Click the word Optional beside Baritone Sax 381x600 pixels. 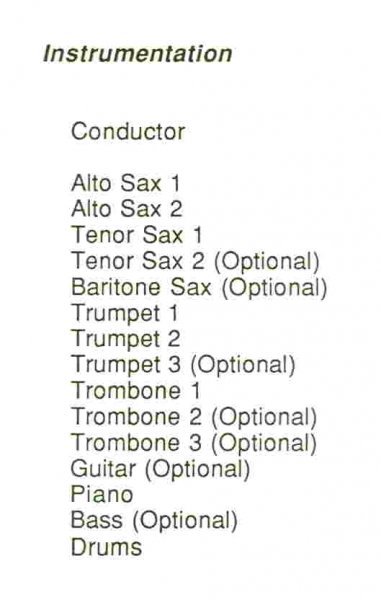pyautogui.click(x=275, y=287)
